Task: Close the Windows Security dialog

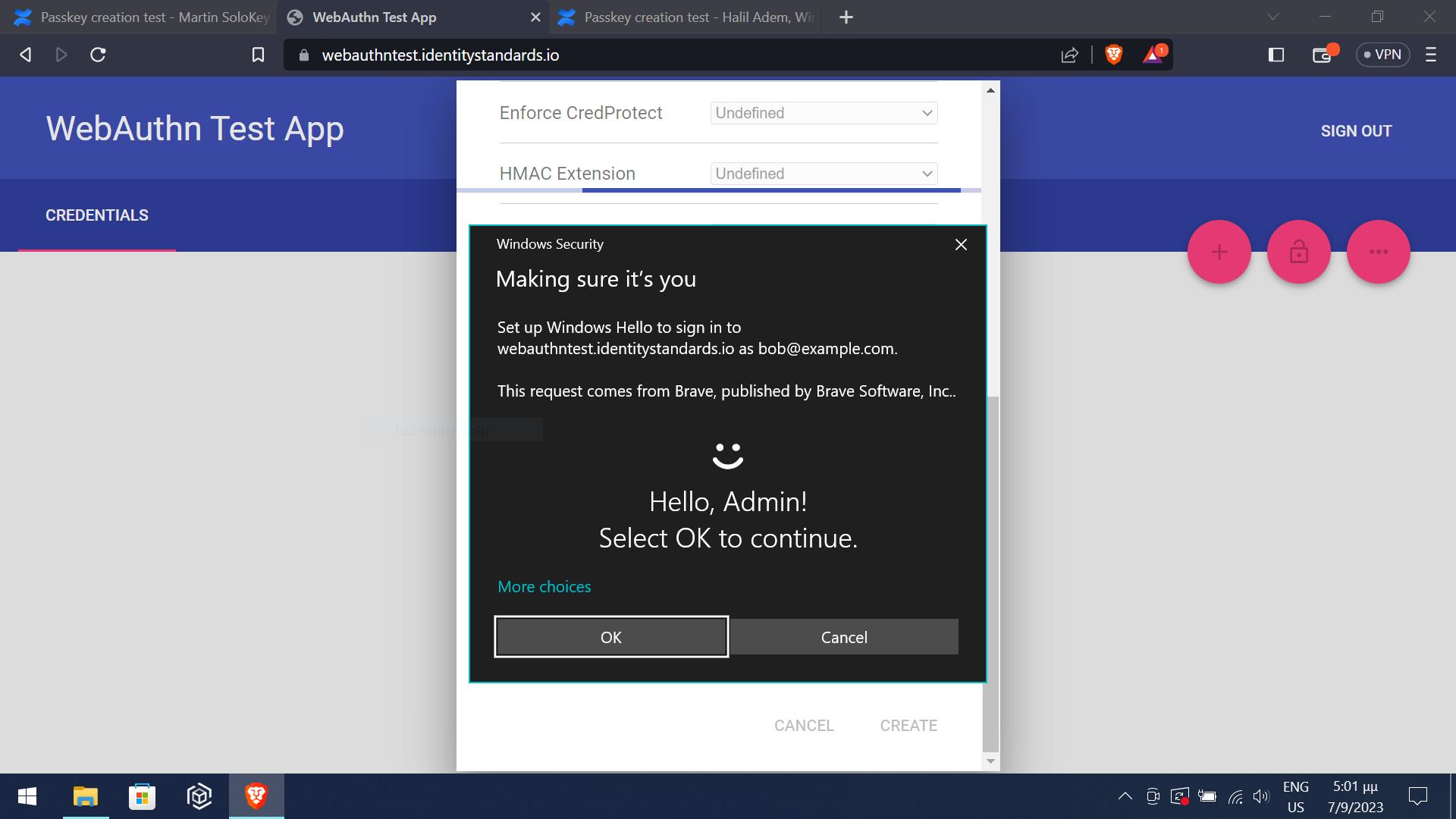Action: 961,244
